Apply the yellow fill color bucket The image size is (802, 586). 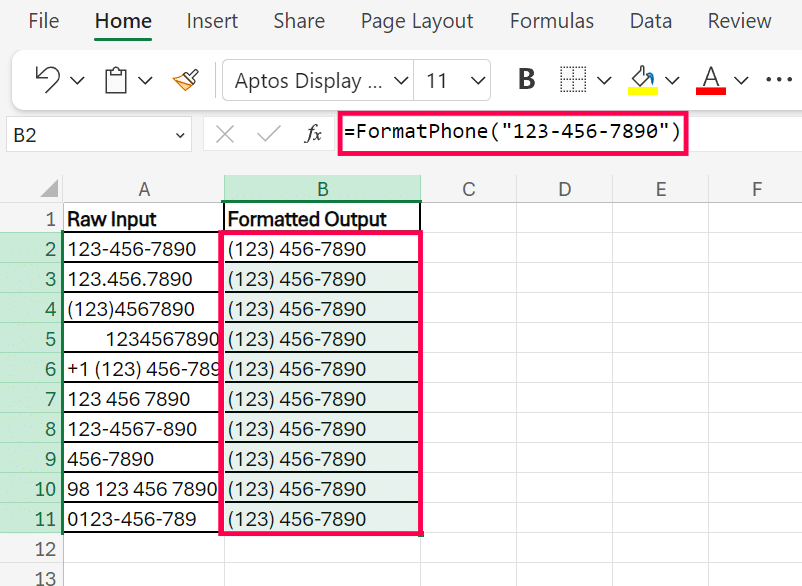[643, 80]
